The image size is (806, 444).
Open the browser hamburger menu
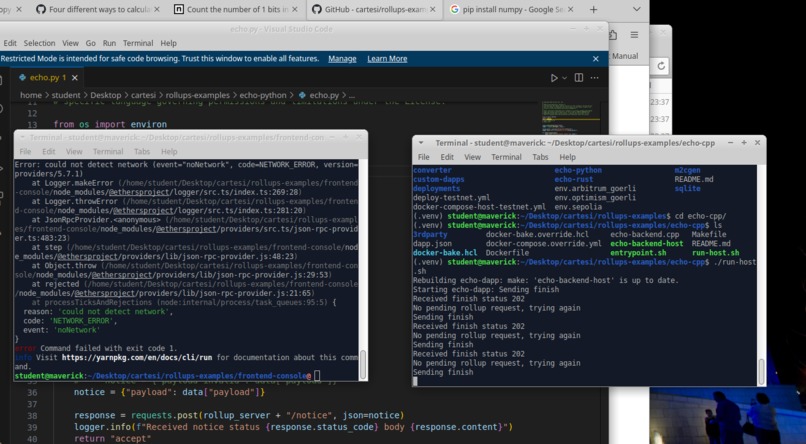click(x=634, y=35)
